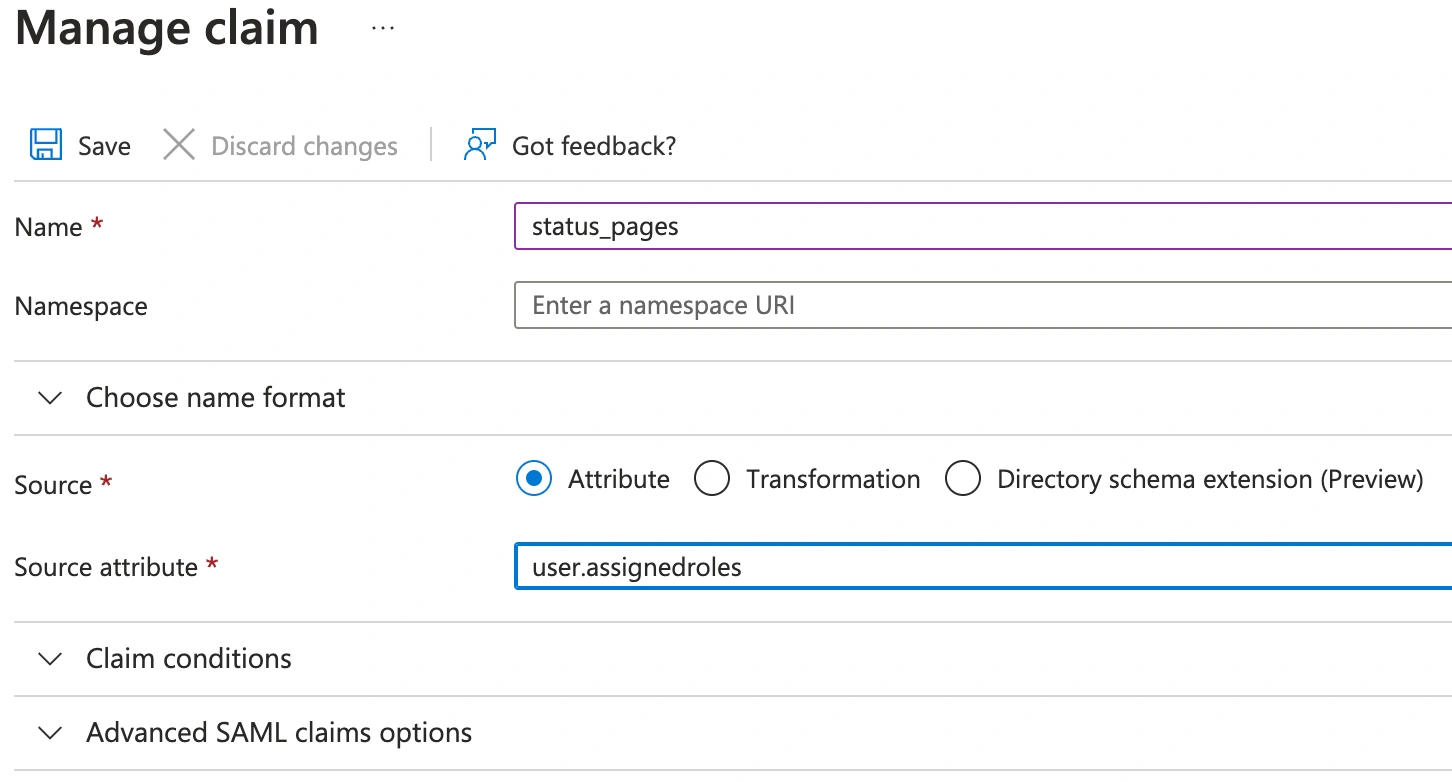The width and height of the screenshot is (1452, 782).
Task: Choose Directory schema extension (Preview) radio
Action: pos(963,479)
